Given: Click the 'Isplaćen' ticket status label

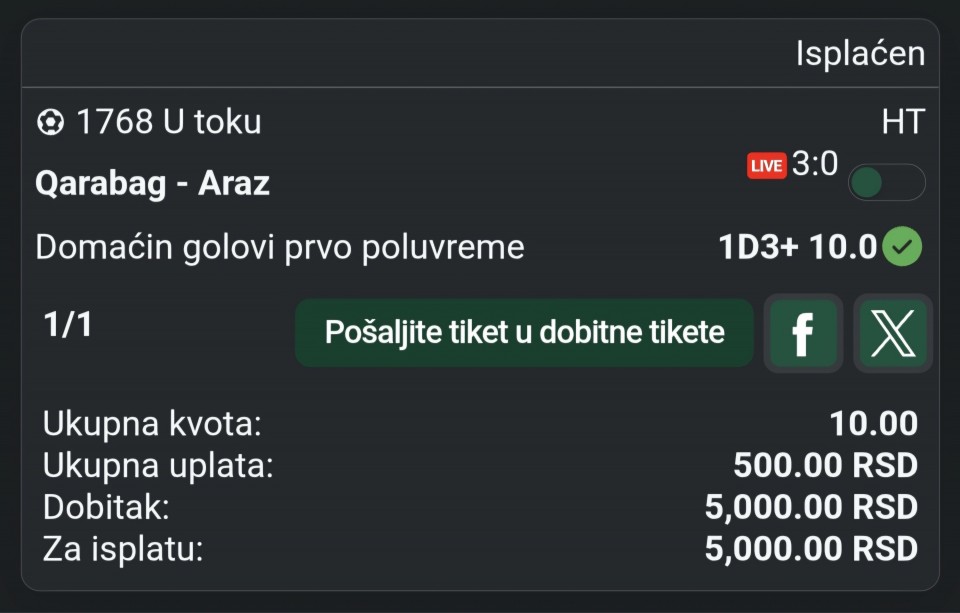Looking at the screenshot, I should (x=860, y=54).
